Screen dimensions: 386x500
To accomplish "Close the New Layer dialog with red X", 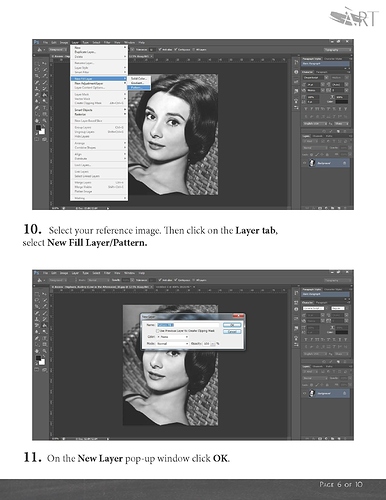I will point(238,316).
